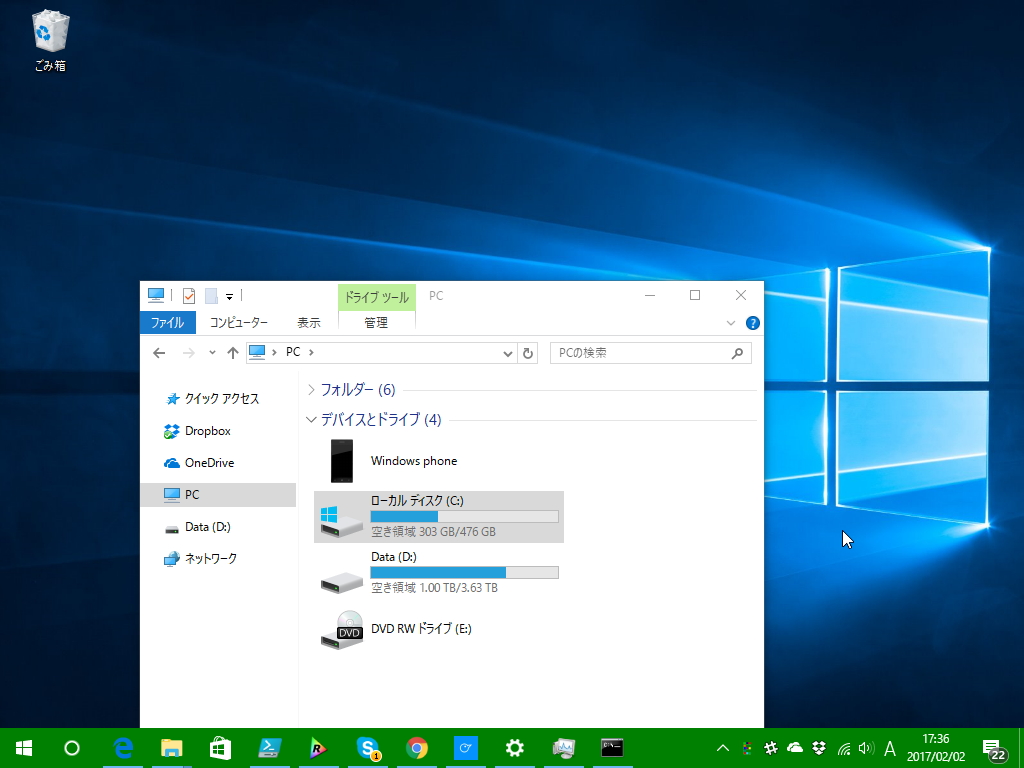This screenshot has width=1024, height=768.
Task: Open Explorer help with the question mark icon
Action: (752, 323)
